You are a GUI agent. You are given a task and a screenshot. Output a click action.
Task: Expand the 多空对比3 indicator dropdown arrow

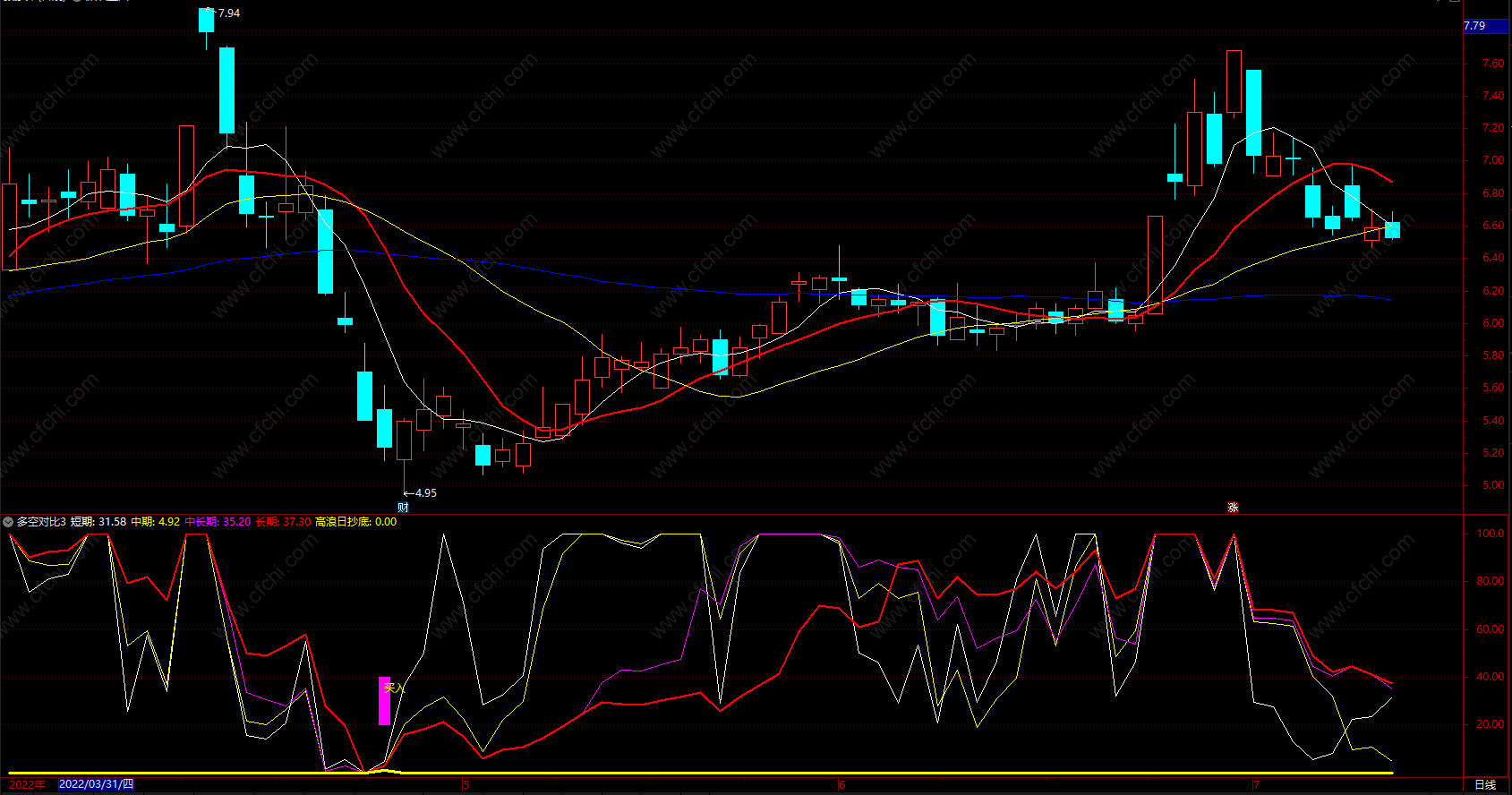click(7, 522)
